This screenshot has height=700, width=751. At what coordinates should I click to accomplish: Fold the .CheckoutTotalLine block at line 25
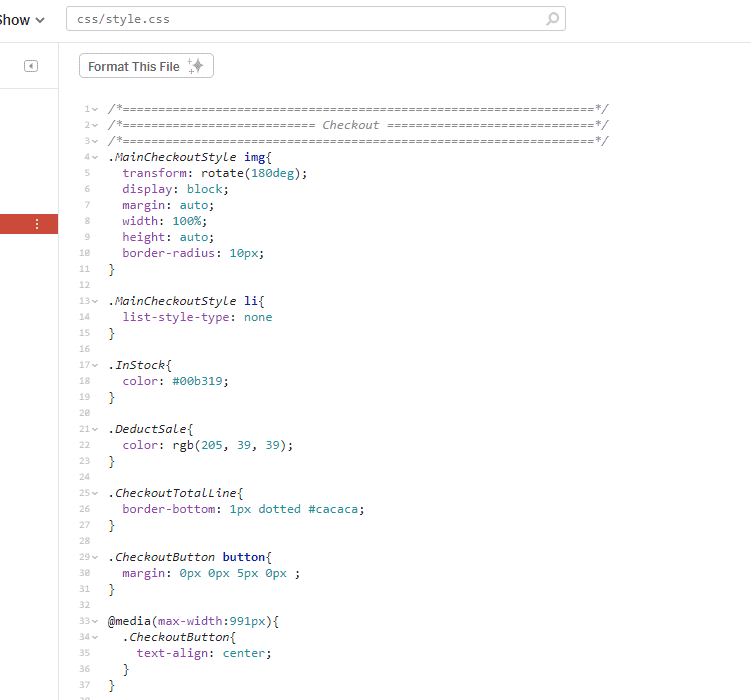tap(95, 493)
